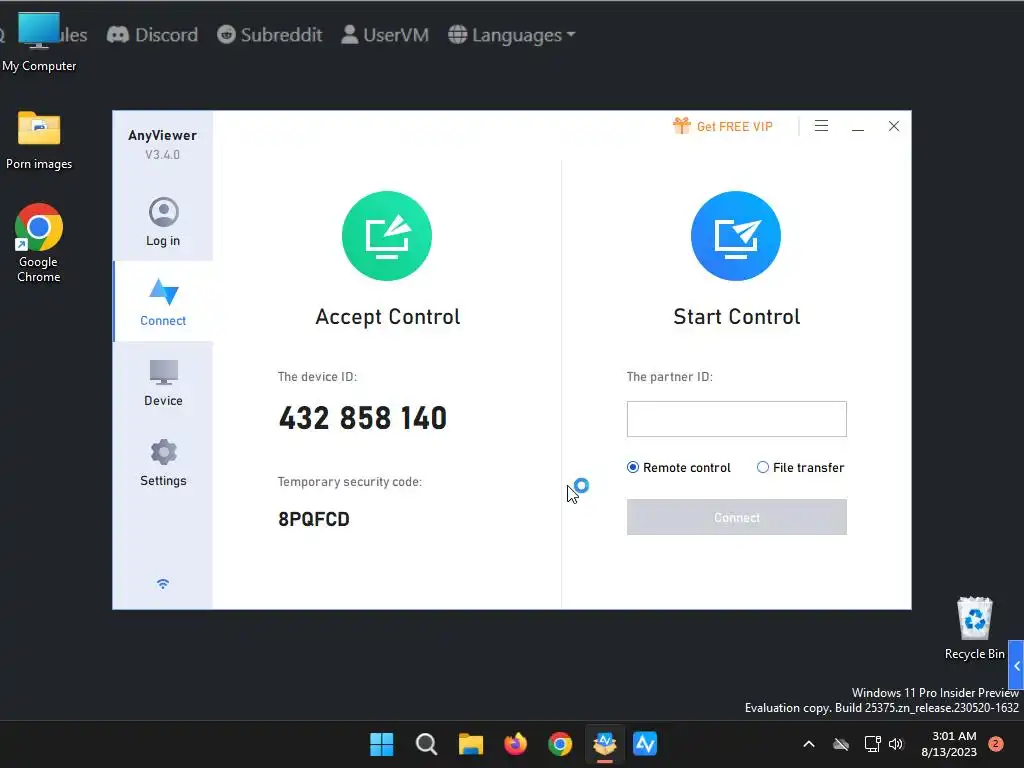Expand the Languages dropdown in background page

512,35
